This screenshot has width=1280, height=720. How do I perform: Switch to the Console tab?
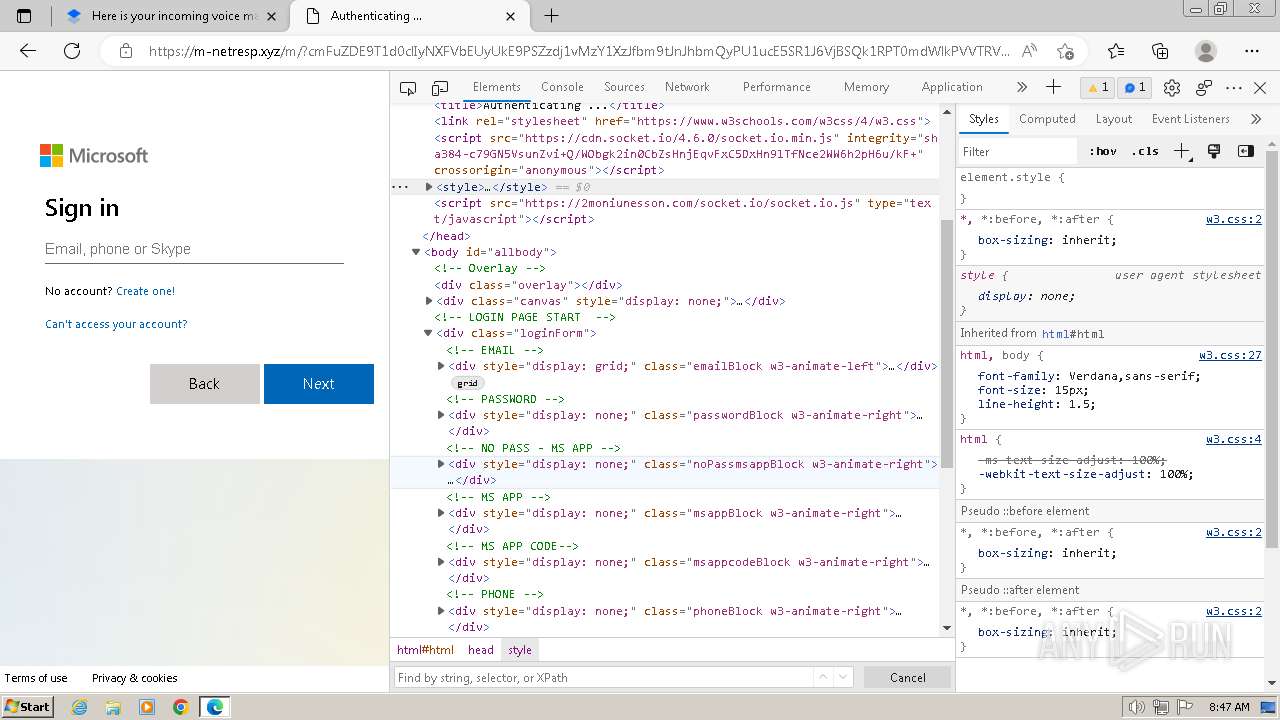point(562,87)
